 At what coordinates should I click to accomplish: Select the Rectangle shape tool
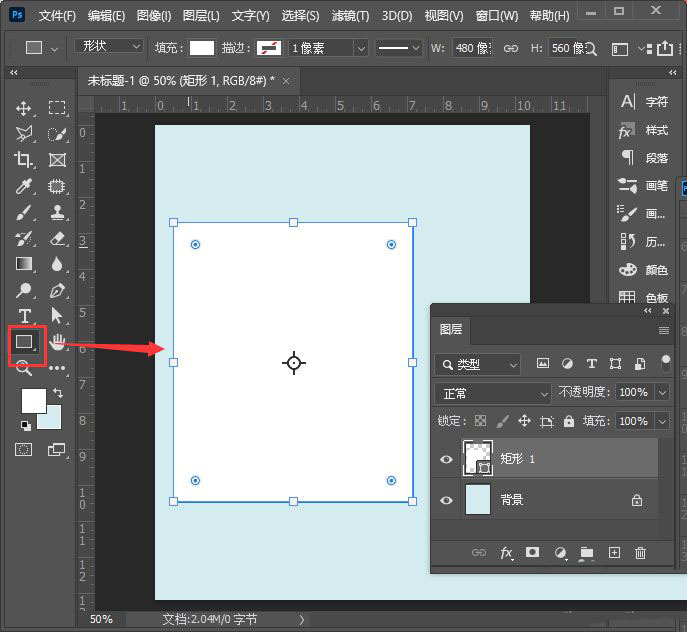click(x=25, y=342)
